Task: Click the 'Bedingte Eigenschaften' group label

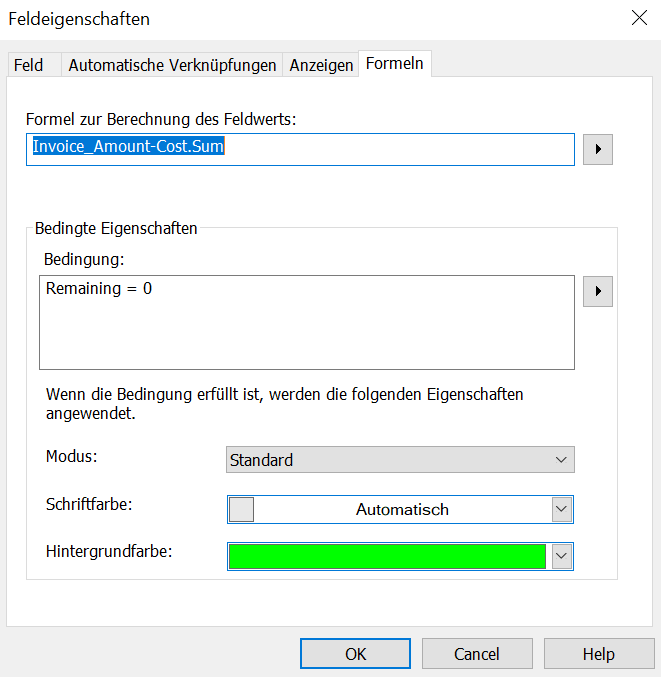Action: (116, 228)
